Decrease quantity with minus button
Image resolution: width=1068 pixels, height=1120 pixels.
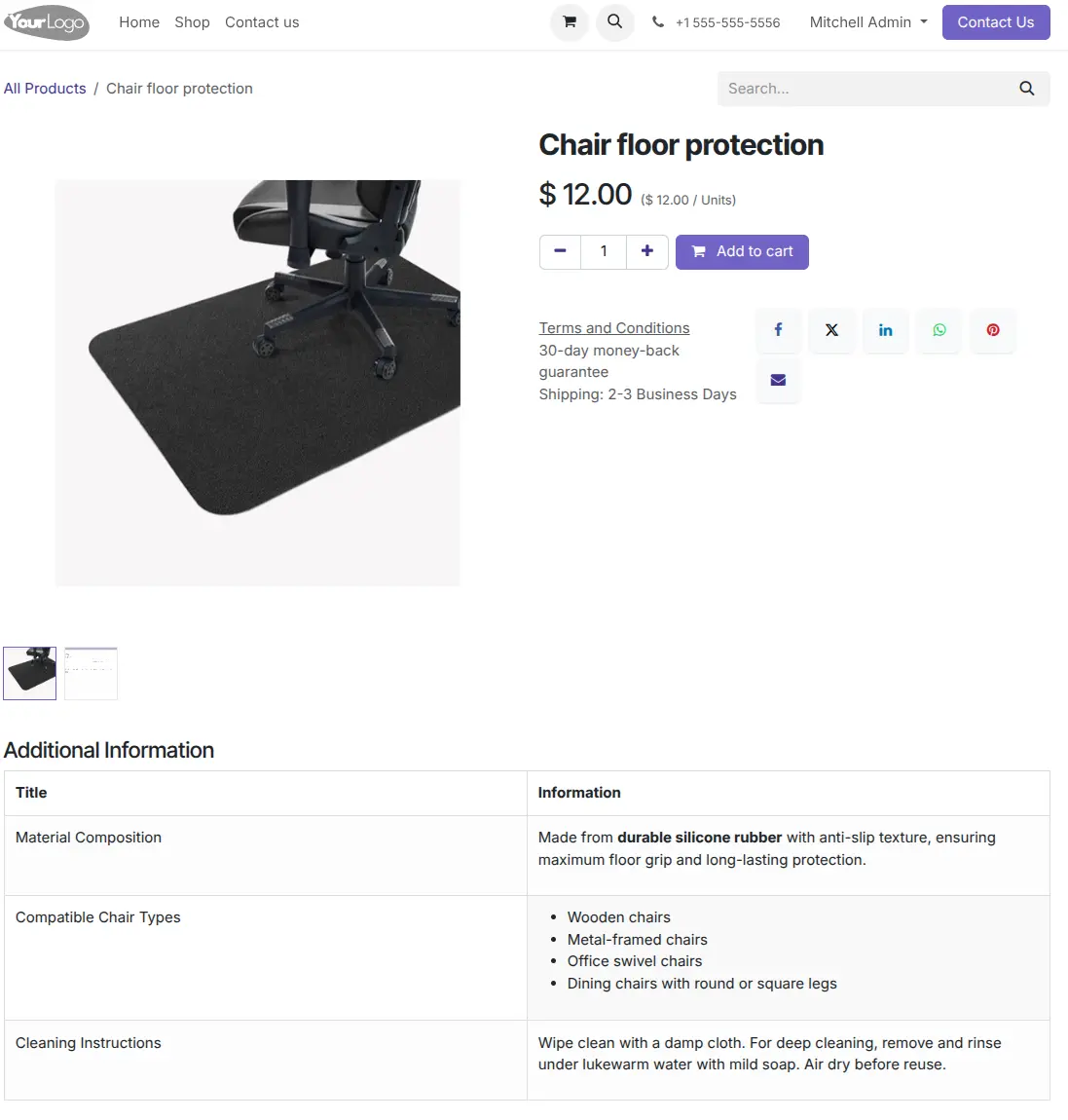(561, 251)
